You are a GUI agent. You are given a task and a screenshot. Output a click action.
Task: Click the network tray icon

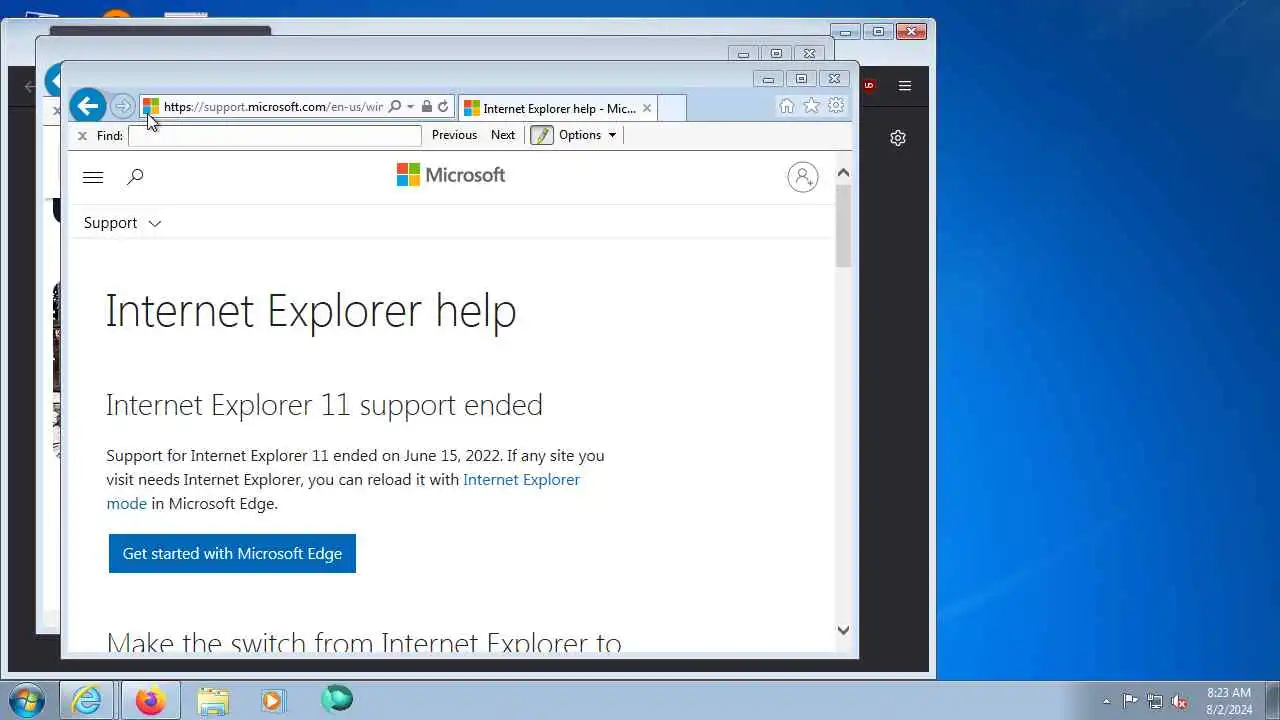point(1155,701)
